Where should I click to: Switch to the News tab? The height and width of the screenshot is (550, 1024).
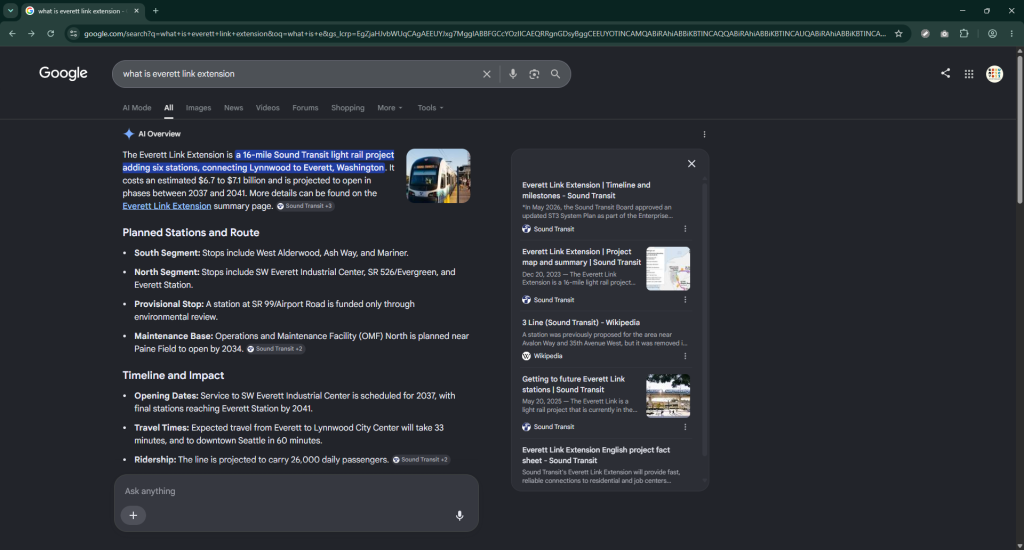(x=233, y=108)
